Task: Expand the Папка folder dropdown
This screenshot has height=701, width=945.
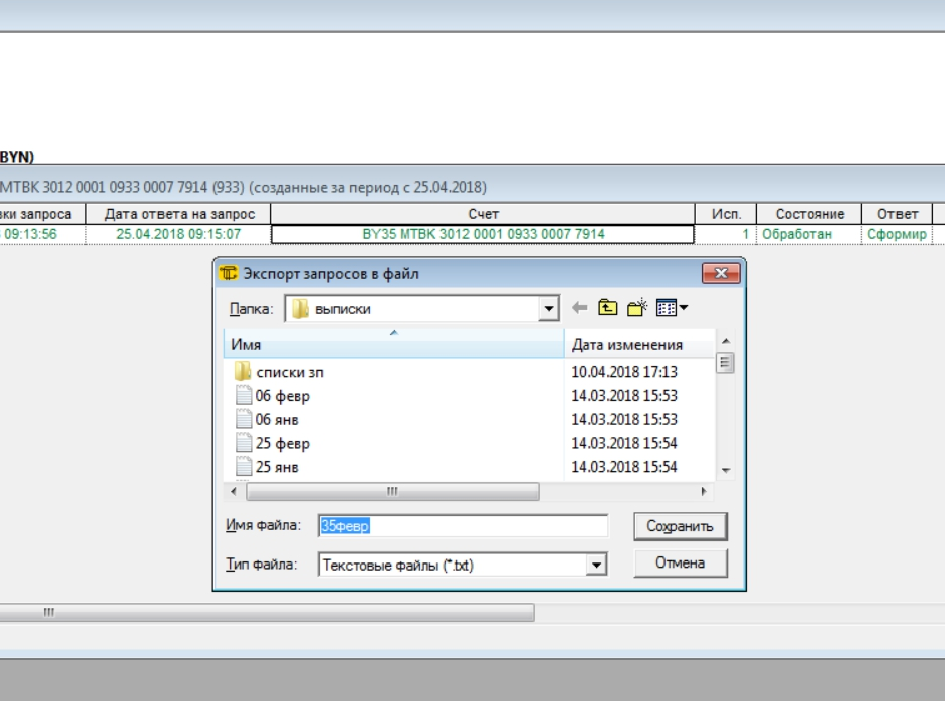Action: [x=549, y=309]
